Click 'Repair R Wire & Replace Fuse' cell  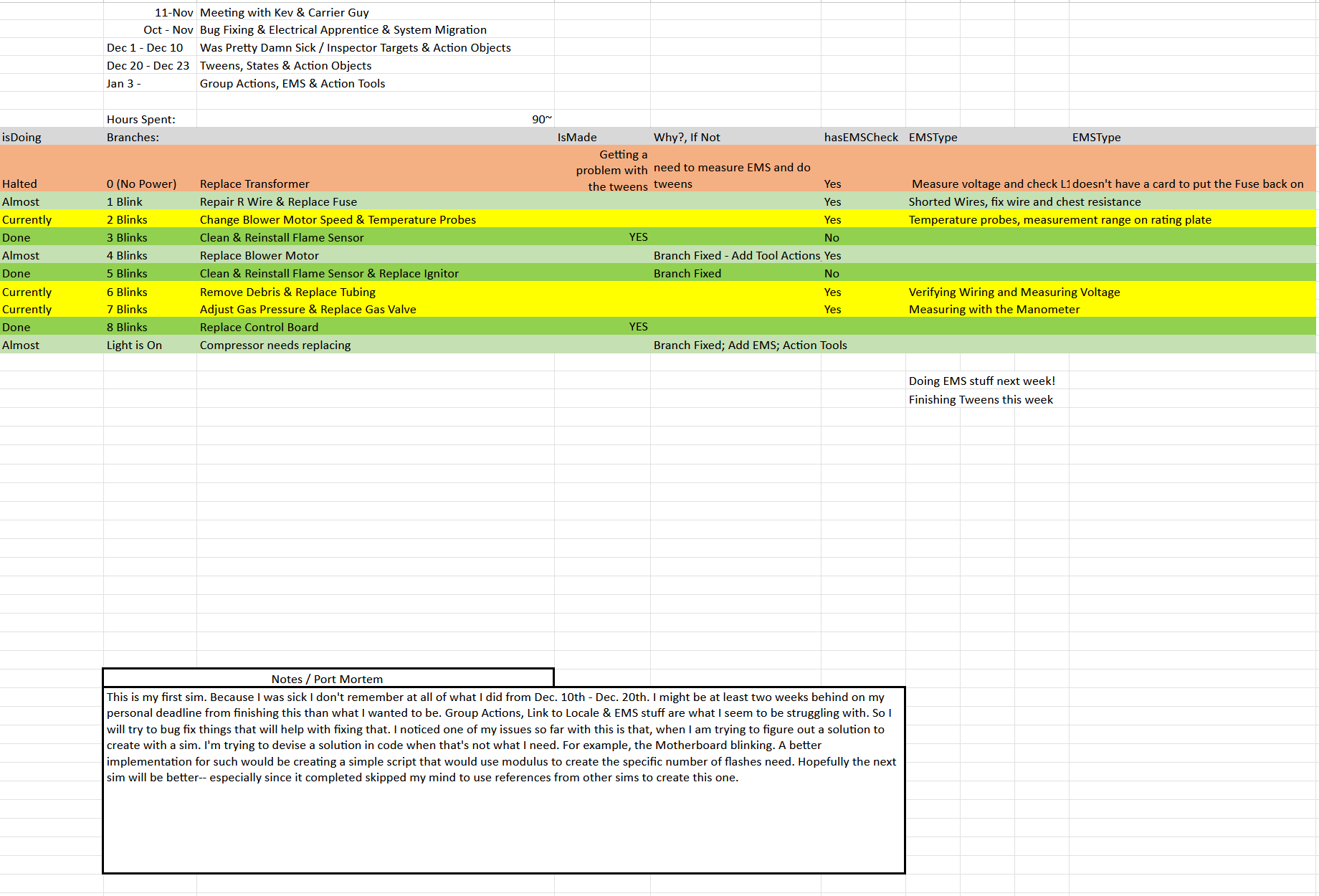pyautogui.click(x=375, y=201)
